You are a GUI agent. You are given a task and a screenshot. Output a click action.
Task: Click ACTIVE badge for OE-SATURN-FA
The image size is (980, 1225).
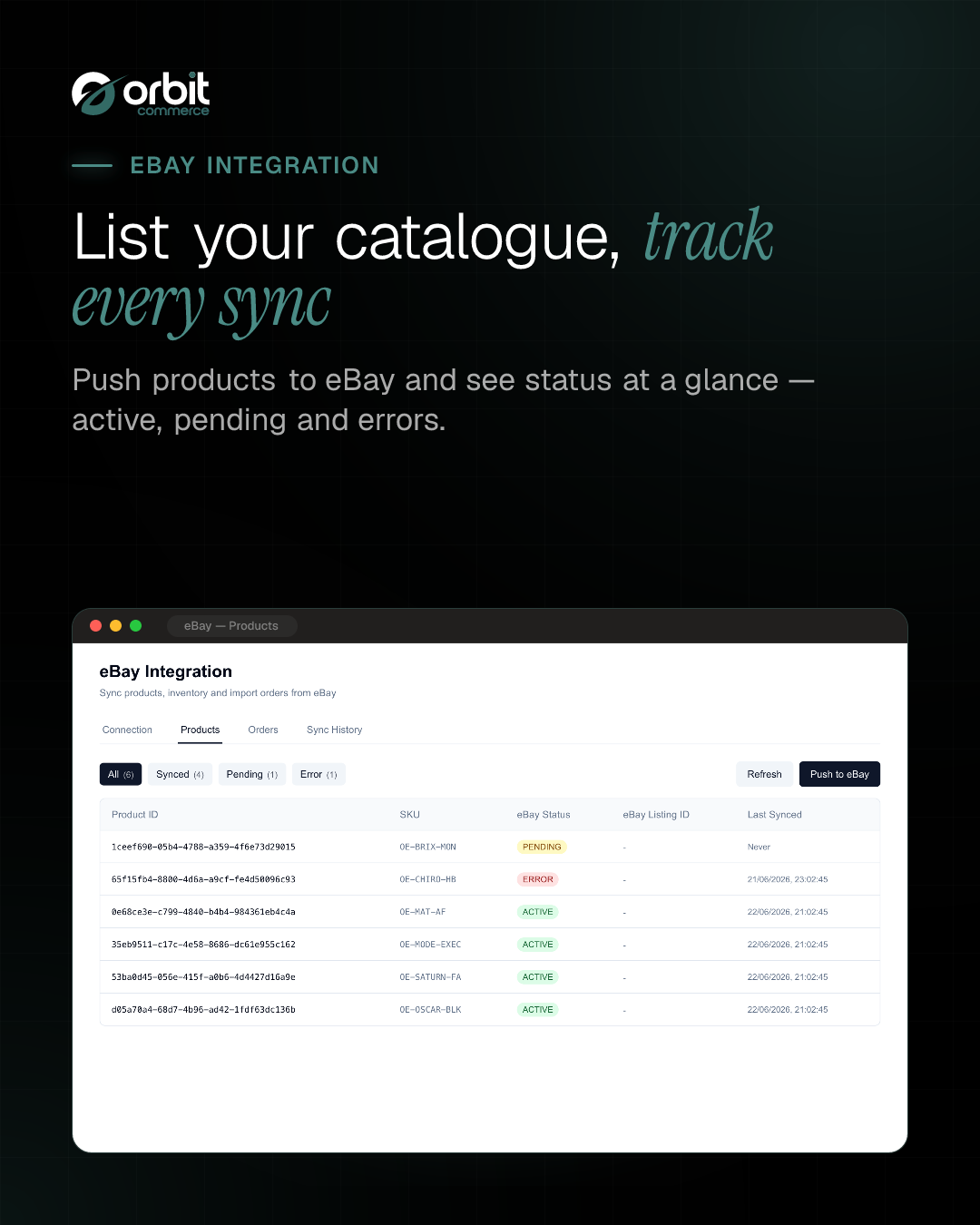click(537, 977)
